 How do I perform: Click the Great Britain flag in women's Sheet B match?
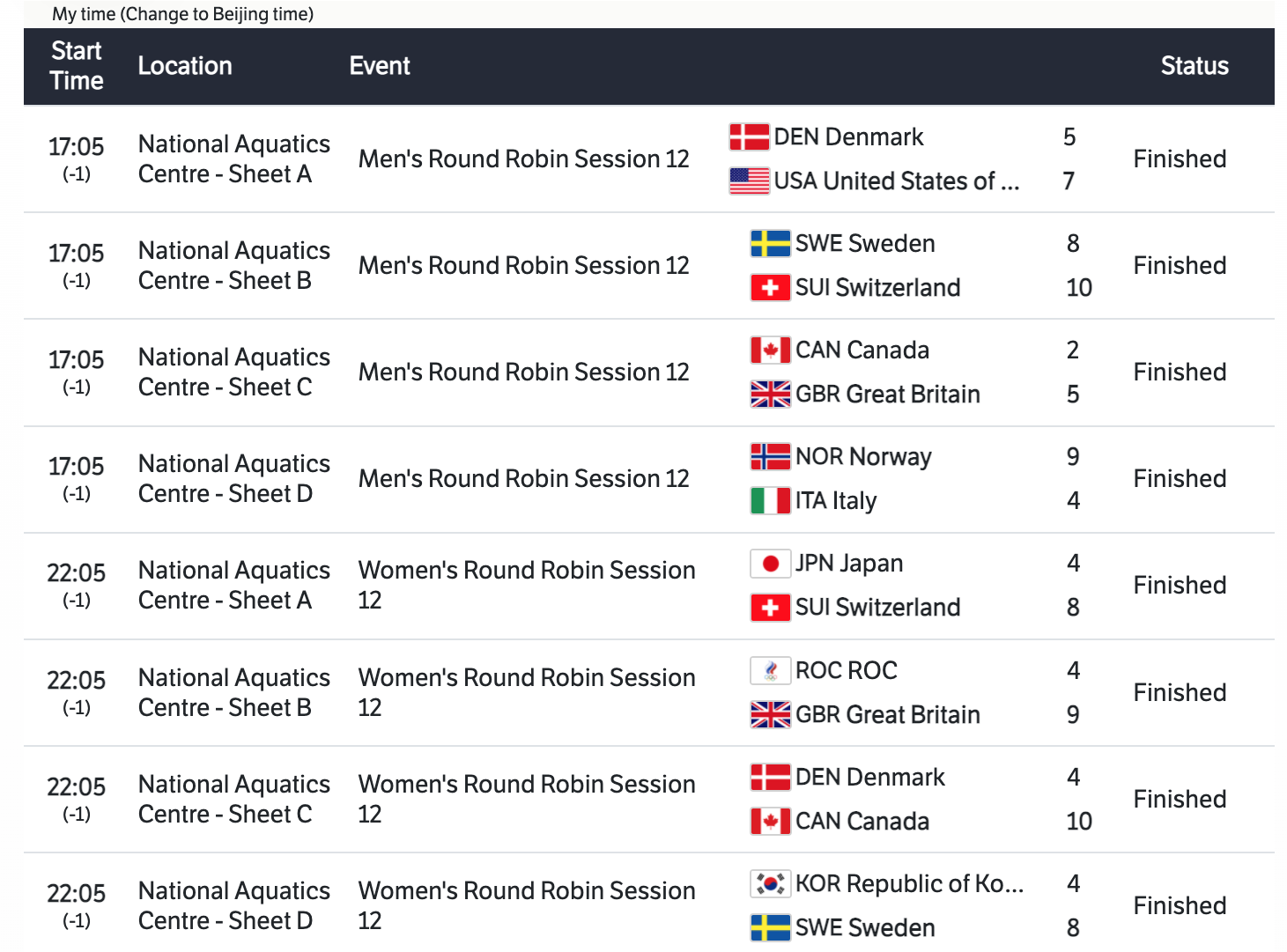coord(770,715)
